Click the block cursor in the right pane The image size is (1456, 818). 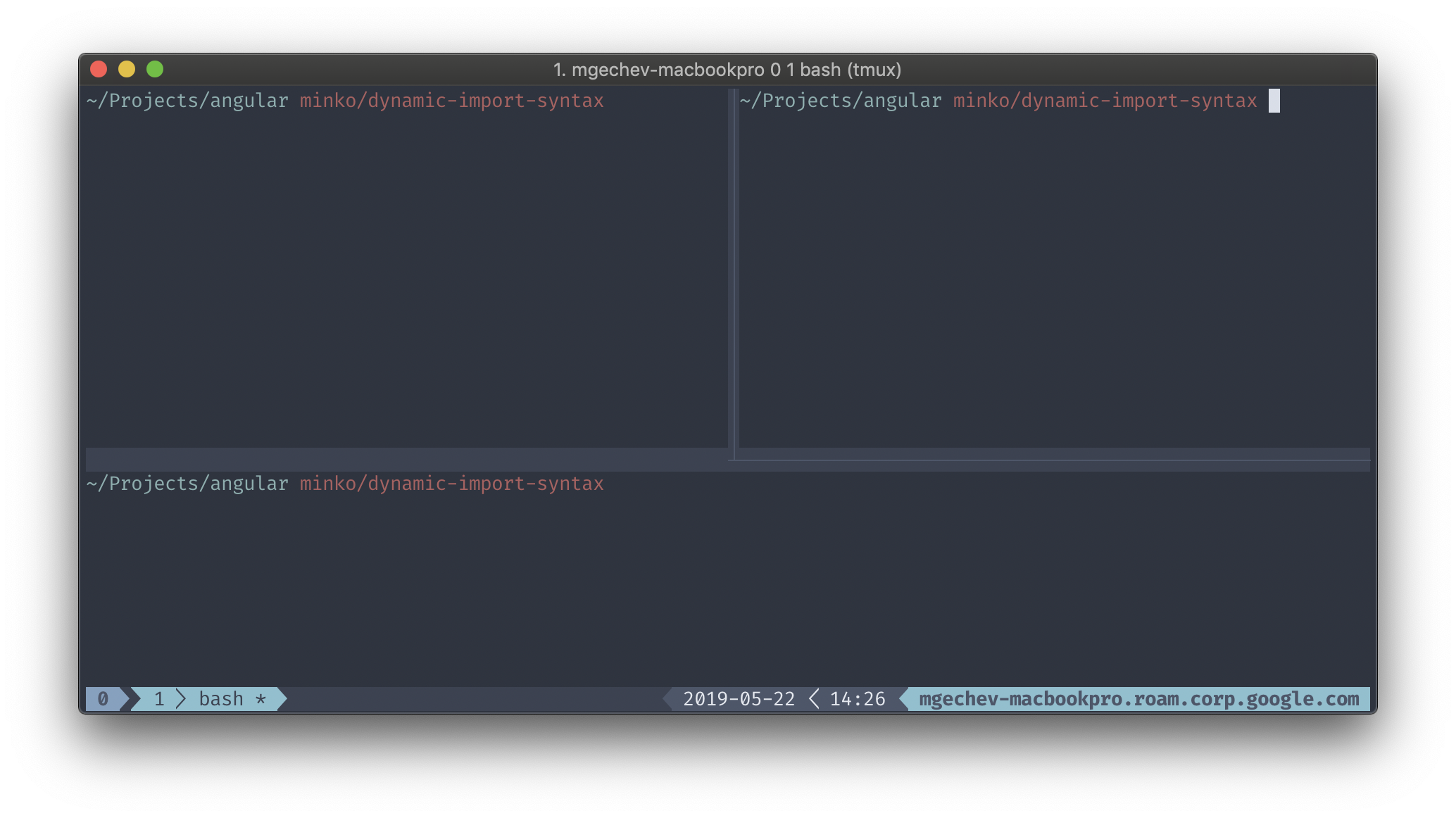click(1274, 101)
